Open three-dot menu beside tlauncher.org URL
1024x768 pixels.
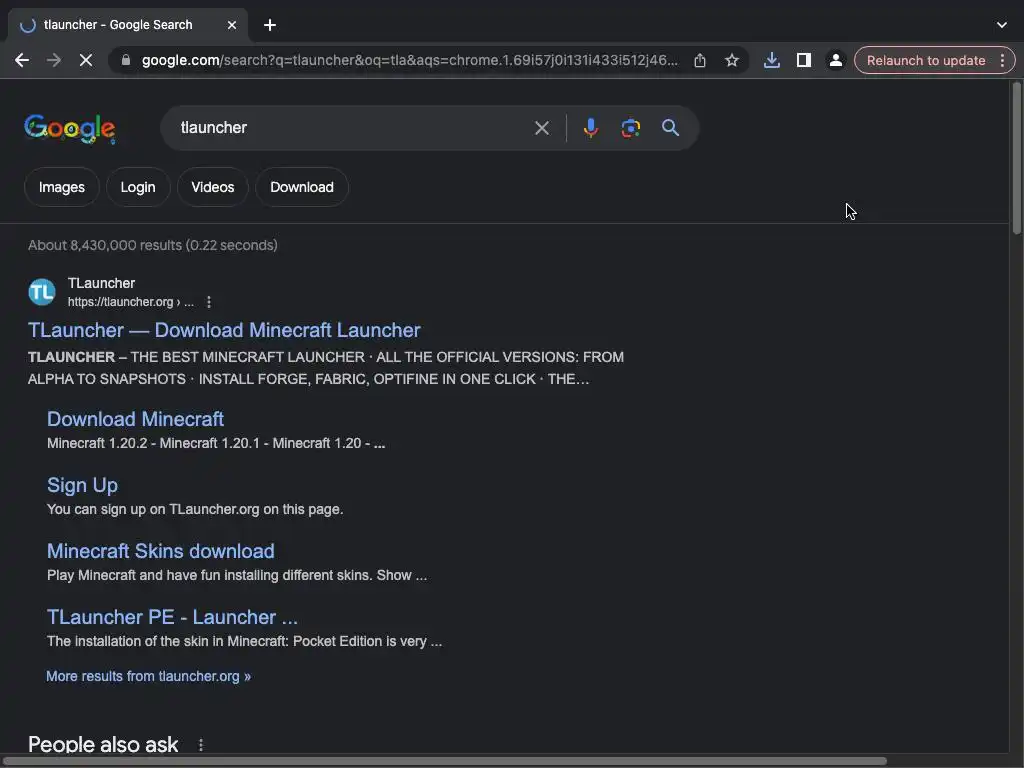click(x=208, y=302)
